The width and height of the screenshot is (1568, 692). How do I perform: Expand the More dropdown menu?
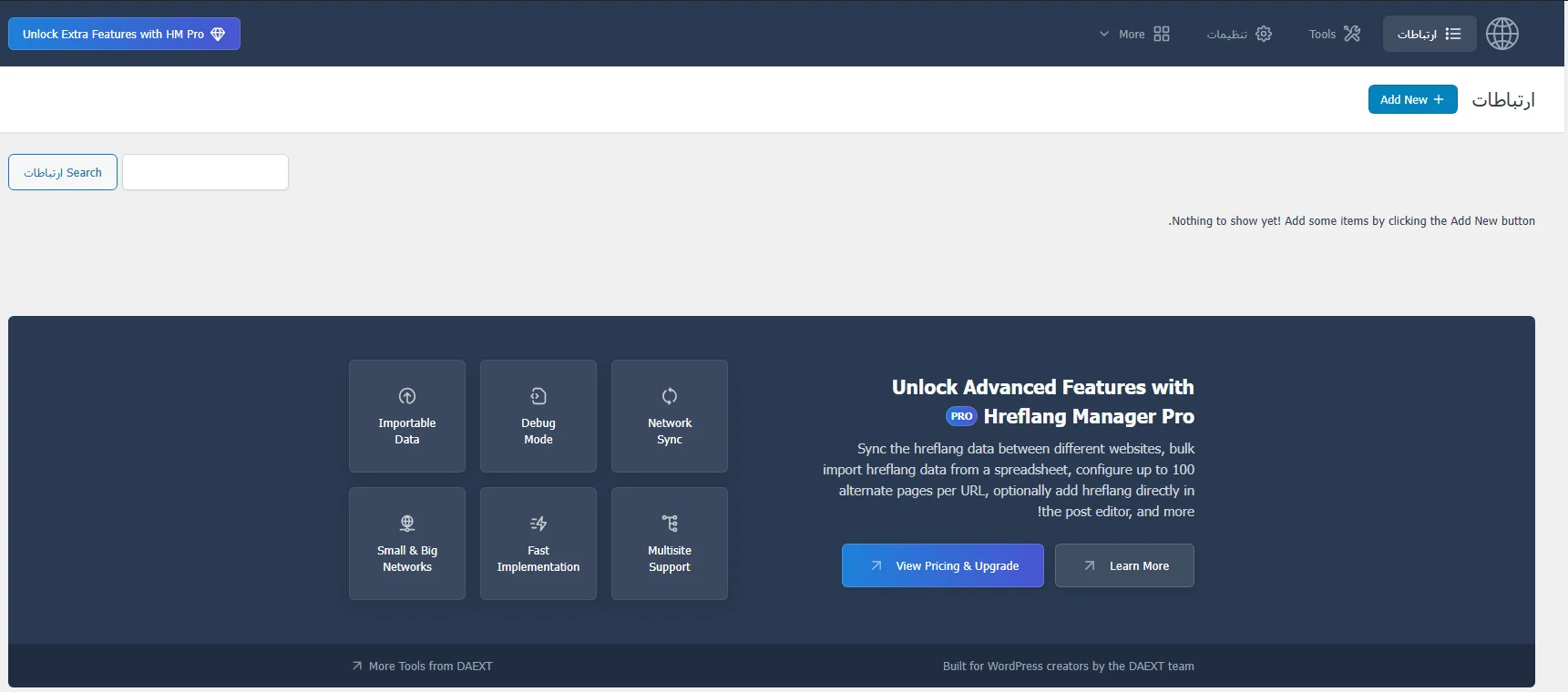(x=1134, y=34)
